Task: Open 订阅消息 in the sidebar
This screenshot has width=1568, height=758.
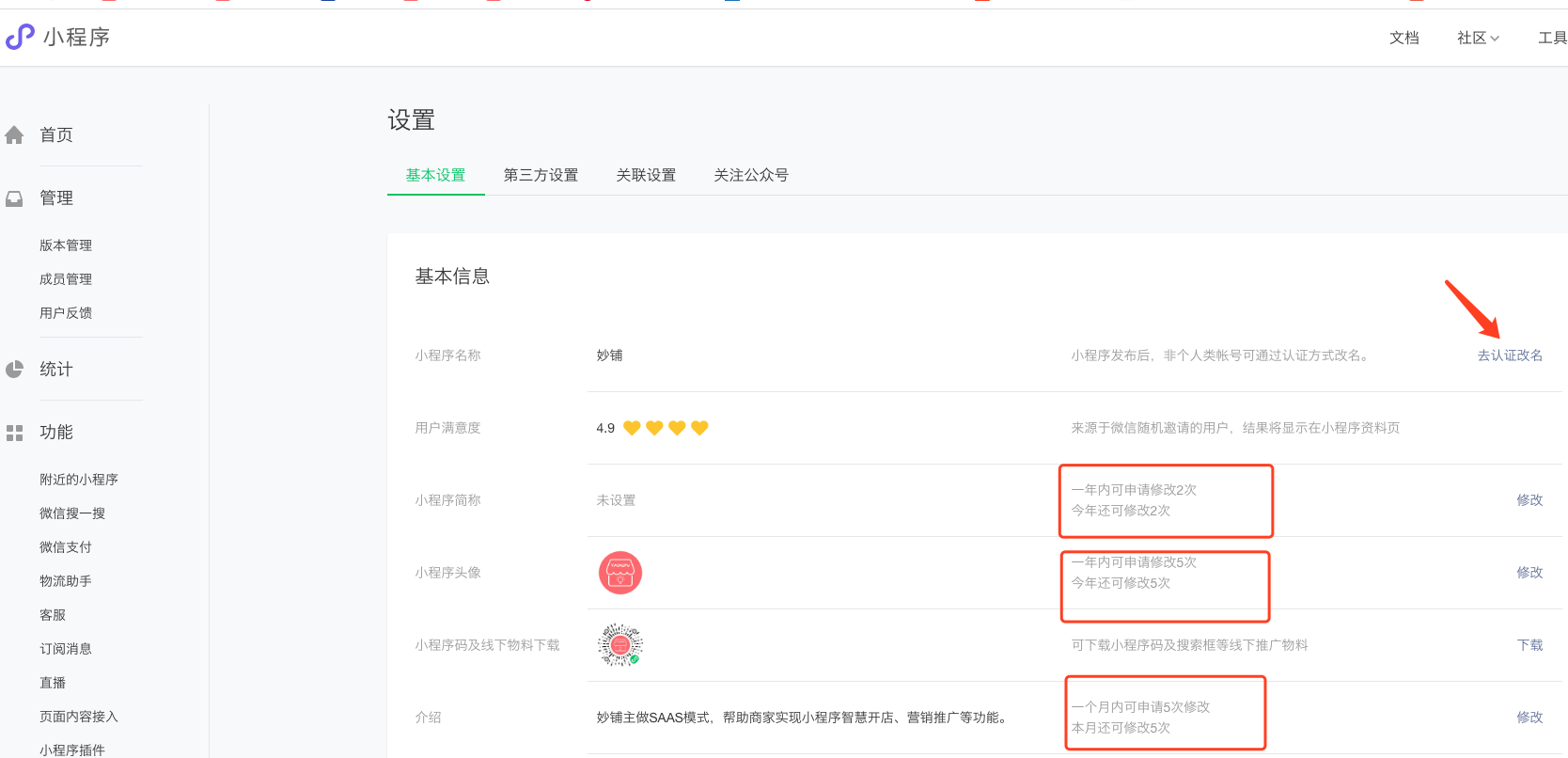Action: [x=66, y=649]
